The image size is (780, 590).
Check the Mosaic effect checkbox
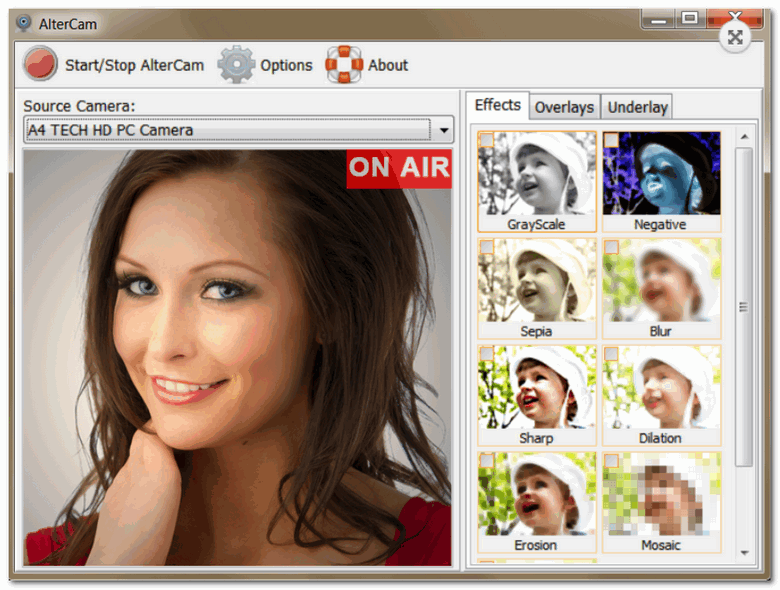click(611, 461)
